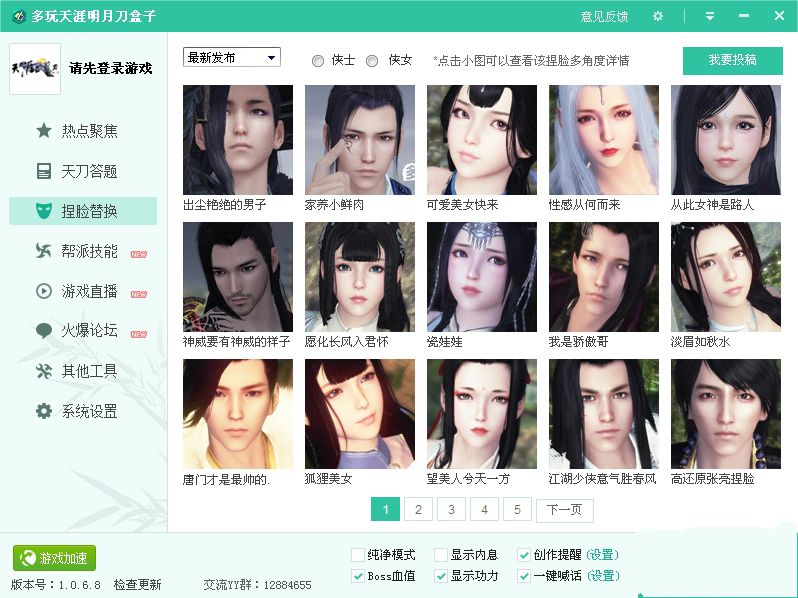This screenshot has height=598, width=798.
Task: Click the 游戏加速 button
Action: (54, 558)
